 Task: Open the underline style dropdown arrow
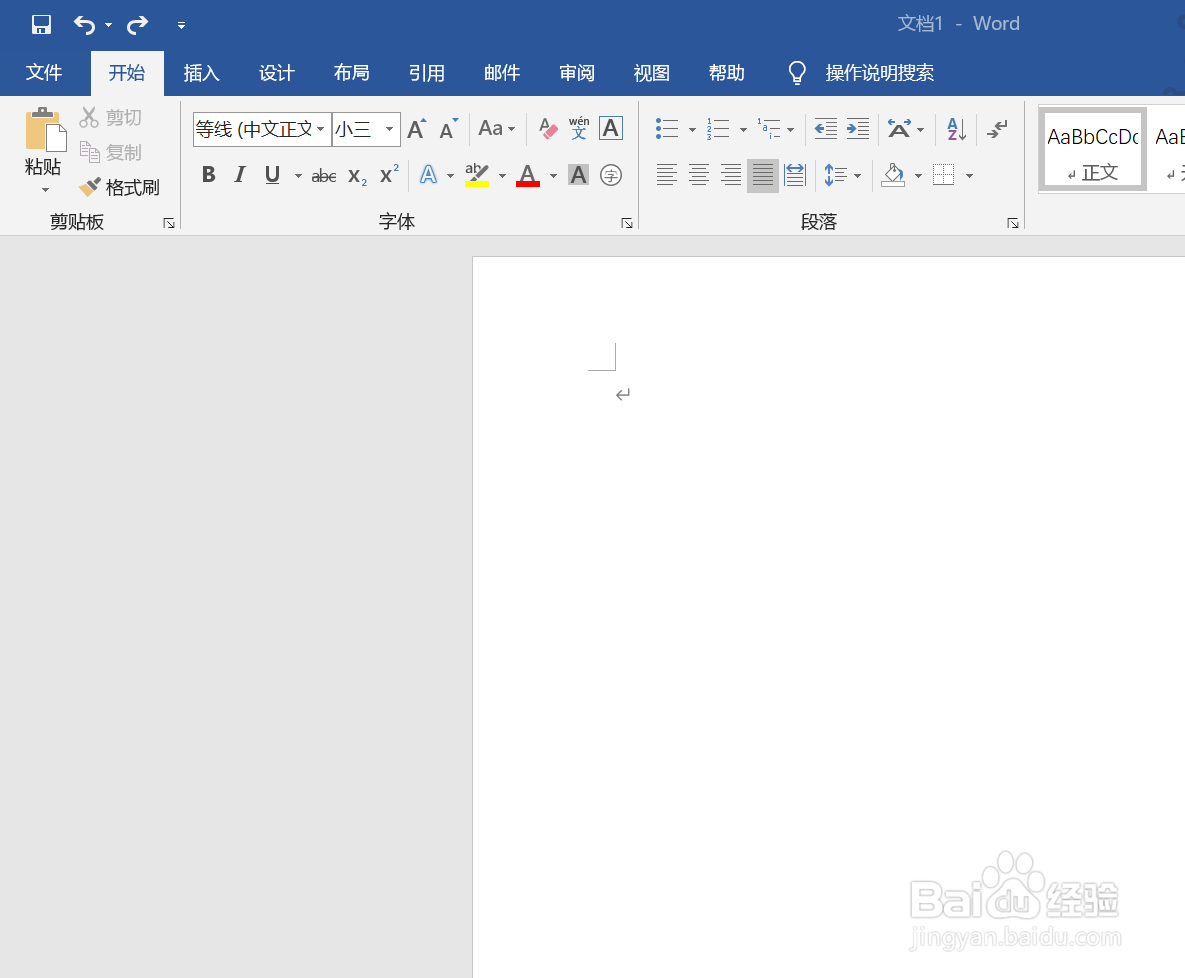[x=298, y=176]
